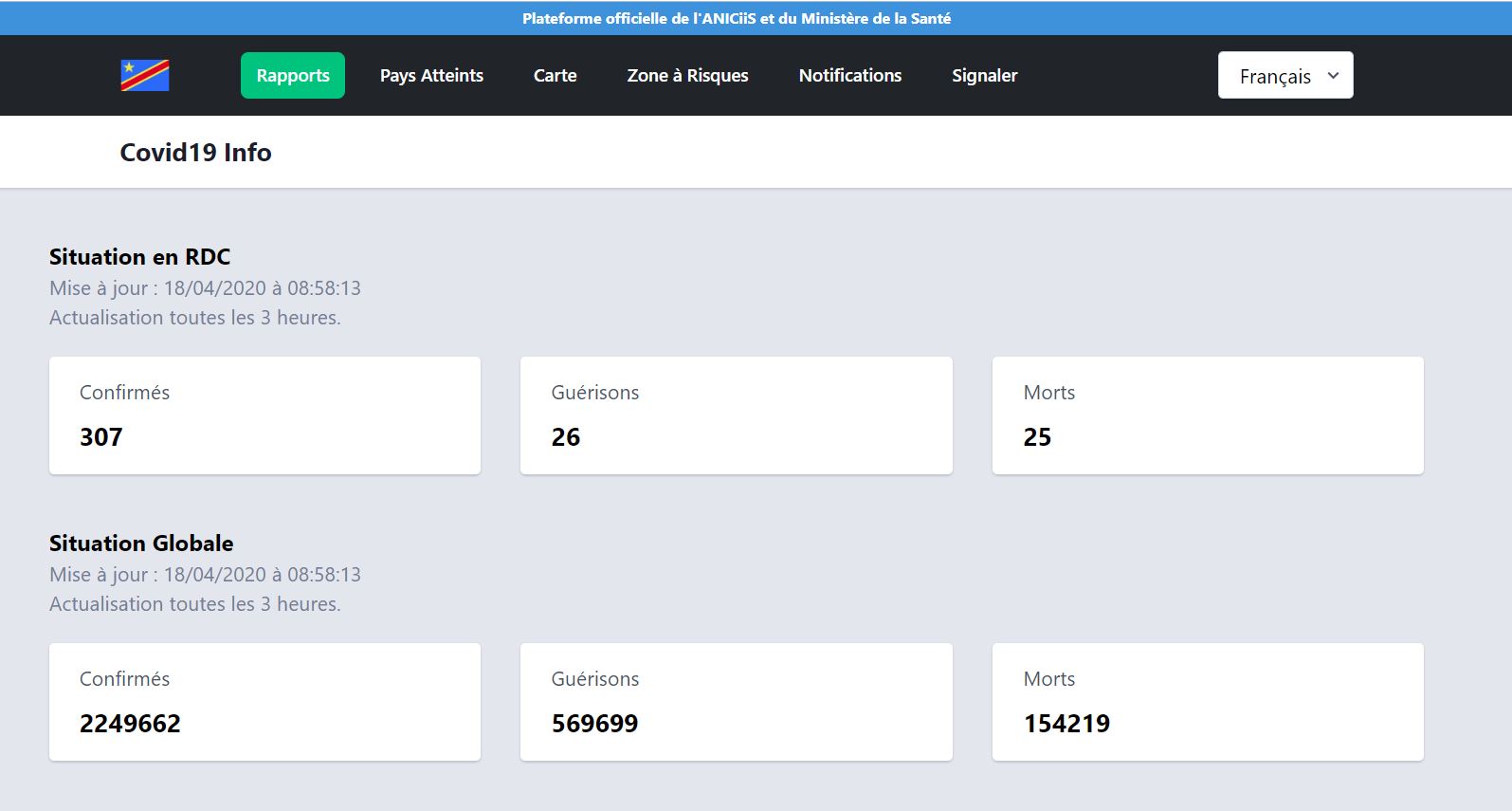Click global Morts card showing 154219
1512x811 pixels.
pyautogui.click(x=1207, y=702)
